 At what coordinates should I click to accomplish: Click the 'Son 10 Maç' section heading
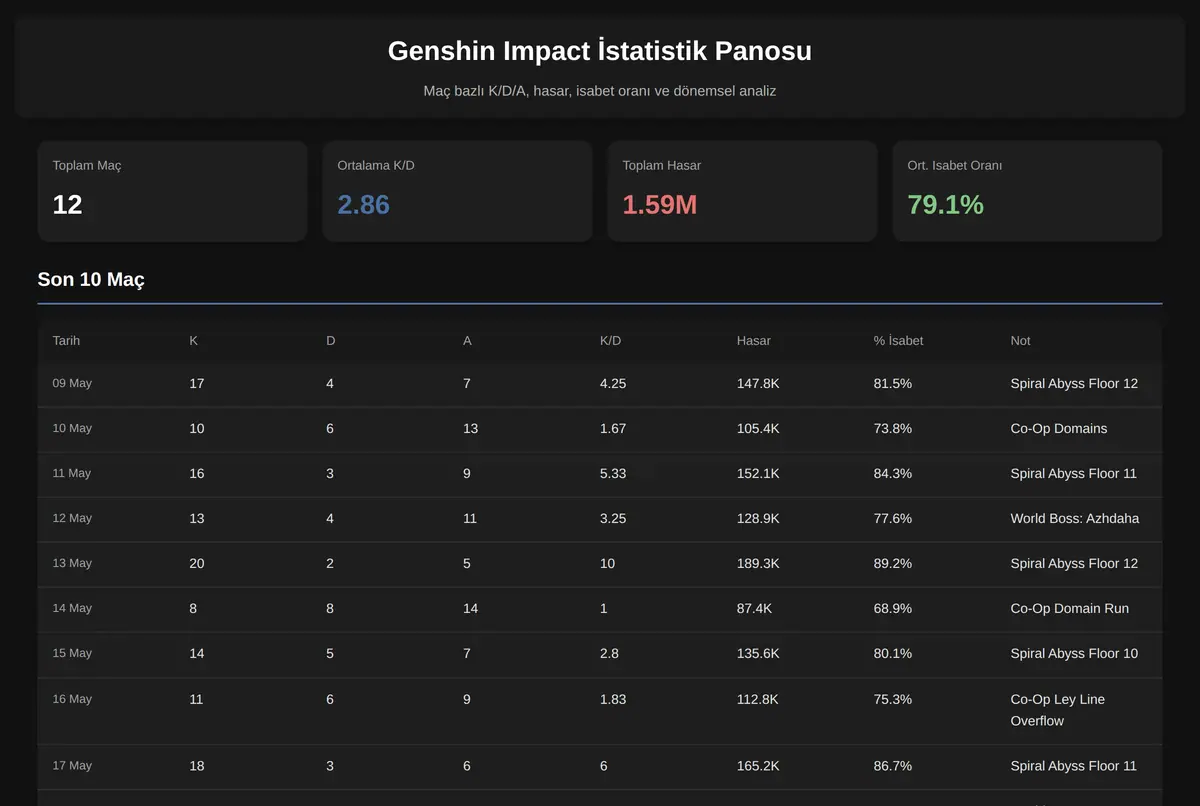coord(91,280)
